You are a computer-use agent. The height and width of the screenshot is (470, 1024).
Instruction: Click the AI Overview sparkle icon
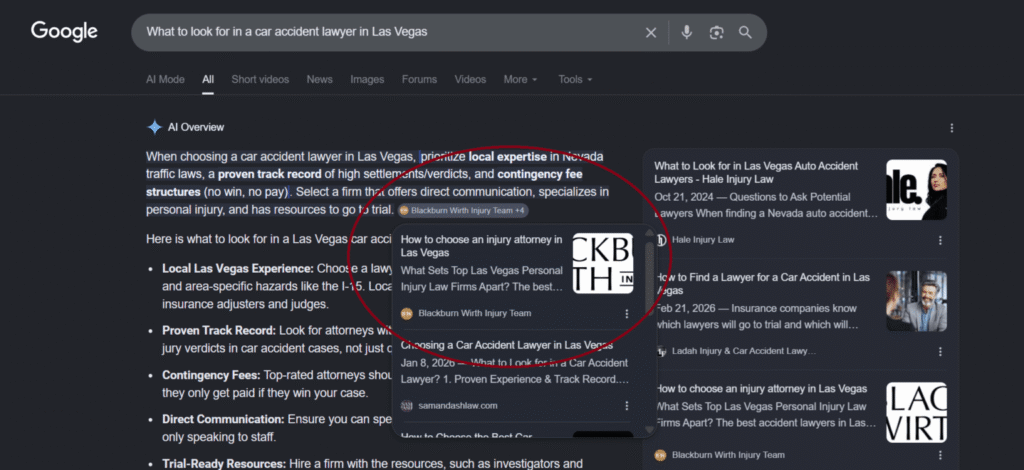(x=154, y=127)
